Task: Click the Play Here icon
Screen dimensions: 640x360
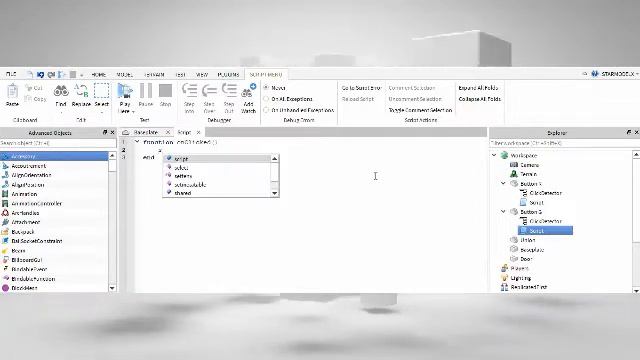Action: click(125, 91)
